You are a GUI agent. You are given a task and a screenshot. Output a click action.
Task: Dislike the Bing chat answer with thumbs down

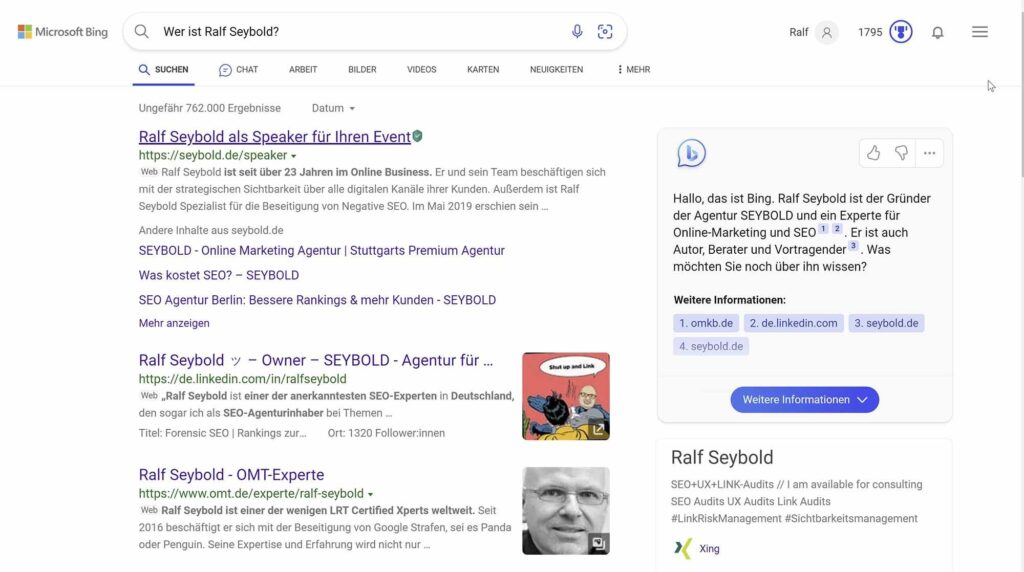(x=901, y=153)
